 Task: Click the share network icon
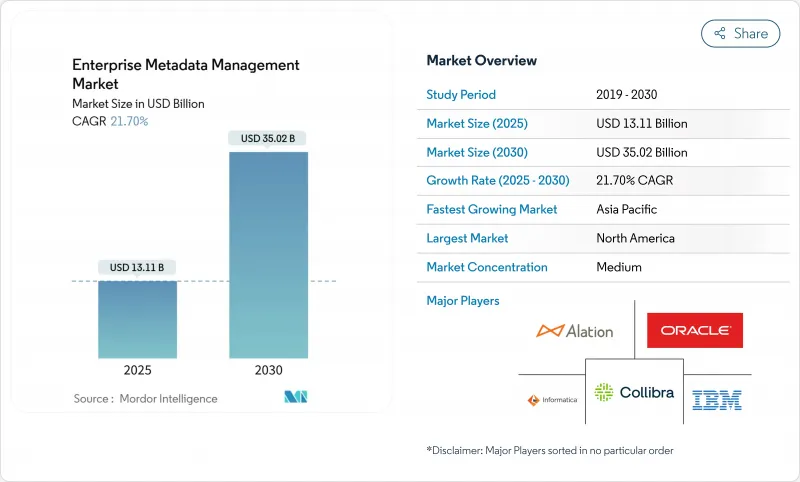(719, 33)
